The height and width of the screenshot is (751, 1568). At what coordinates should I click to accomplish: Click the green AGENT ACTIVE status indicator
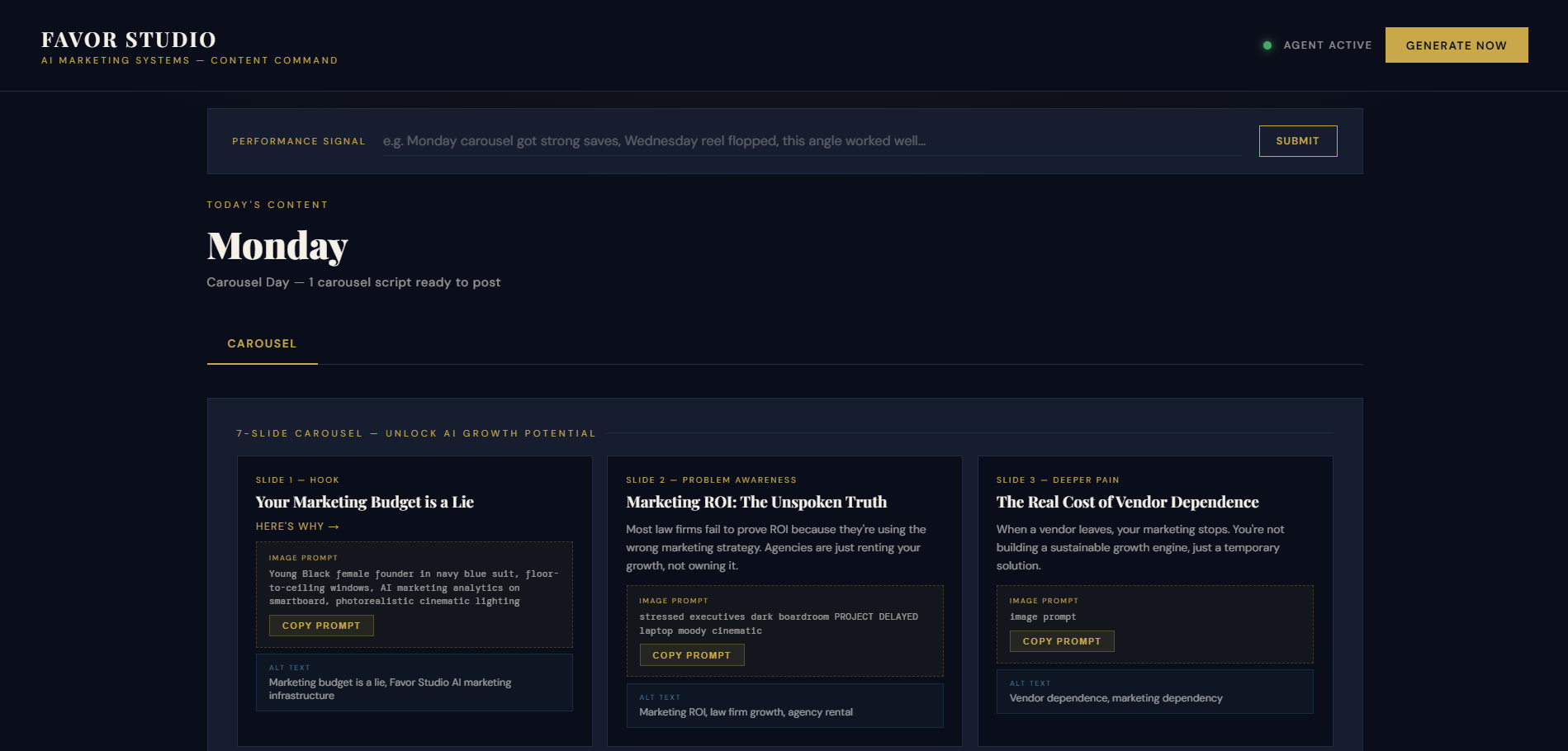click(1268, 45)
